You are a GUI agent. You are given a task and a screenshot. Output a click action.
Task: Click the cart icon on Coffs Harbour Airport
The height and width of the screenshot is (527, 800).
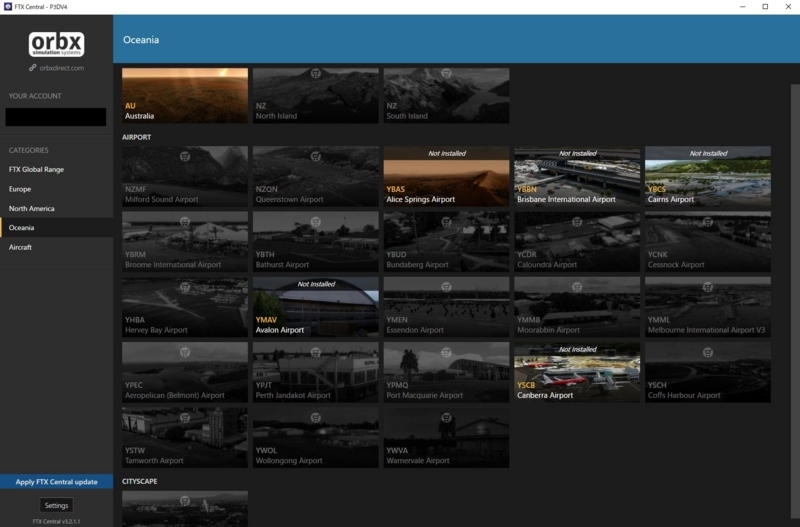pyautogui.click(x=708, y=352)
